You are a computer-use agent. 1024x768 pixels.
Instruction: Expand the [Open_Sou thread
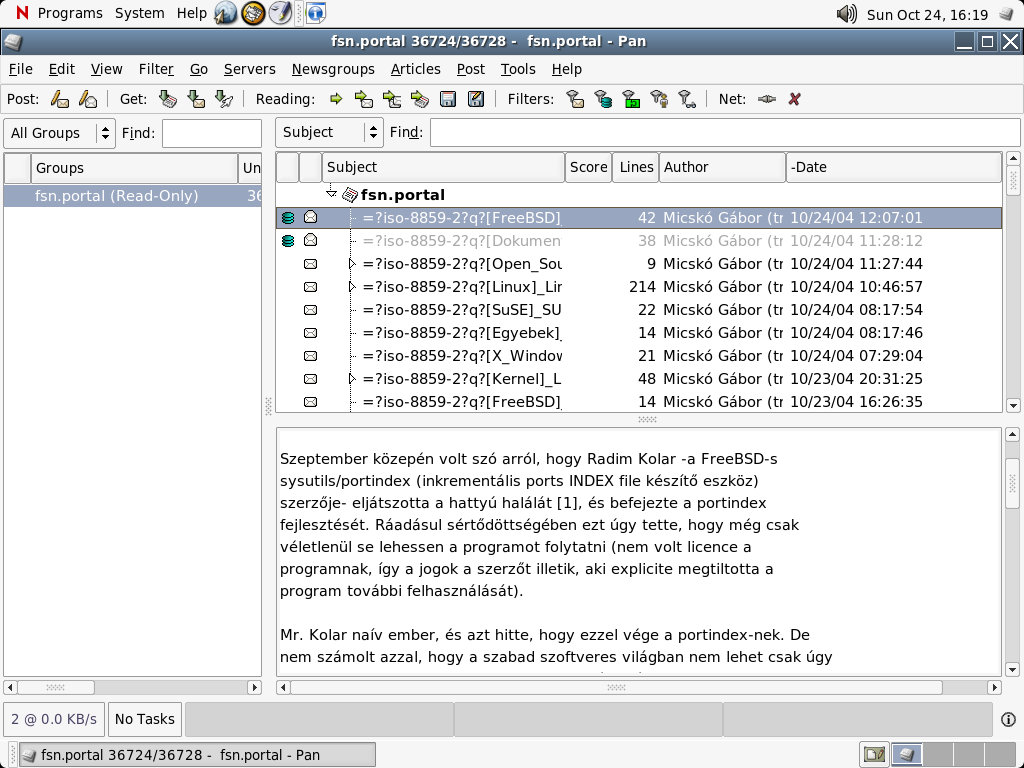tap(352, 264)
